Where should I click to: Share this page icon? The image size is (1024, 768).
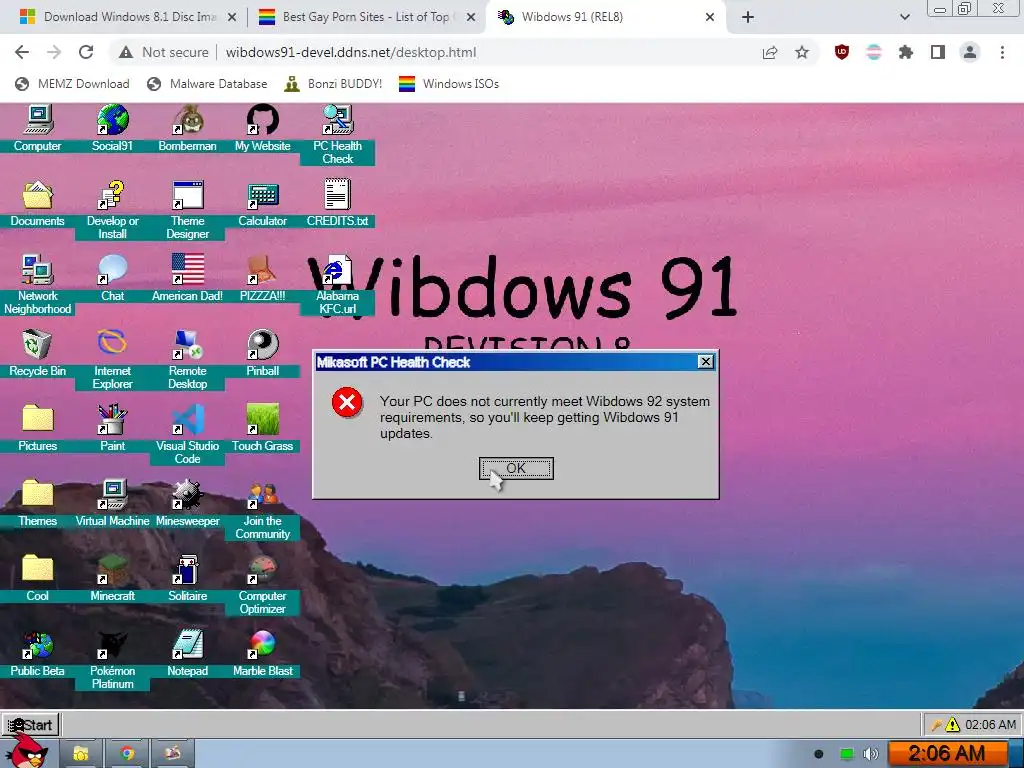(x=770, y=52)
